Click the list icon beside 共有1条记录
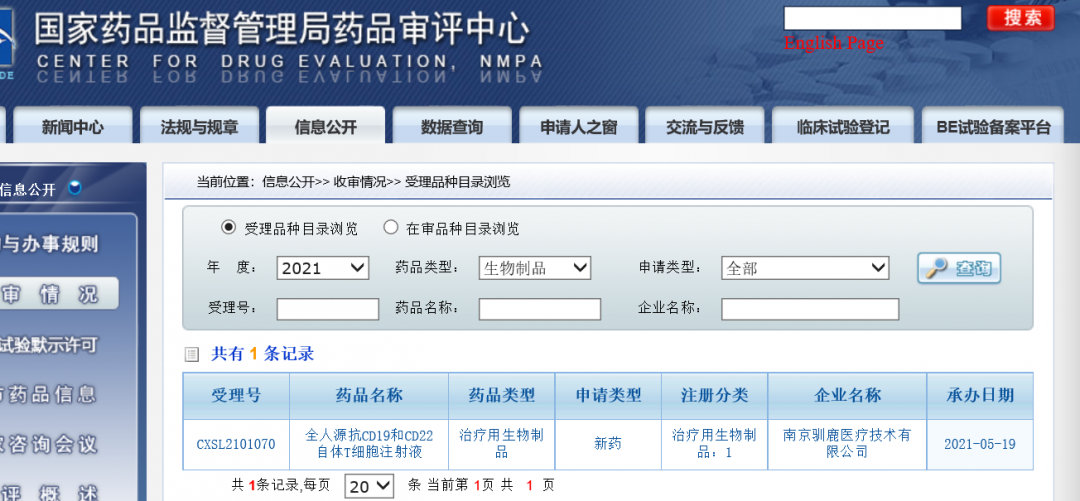 point(192,354)
